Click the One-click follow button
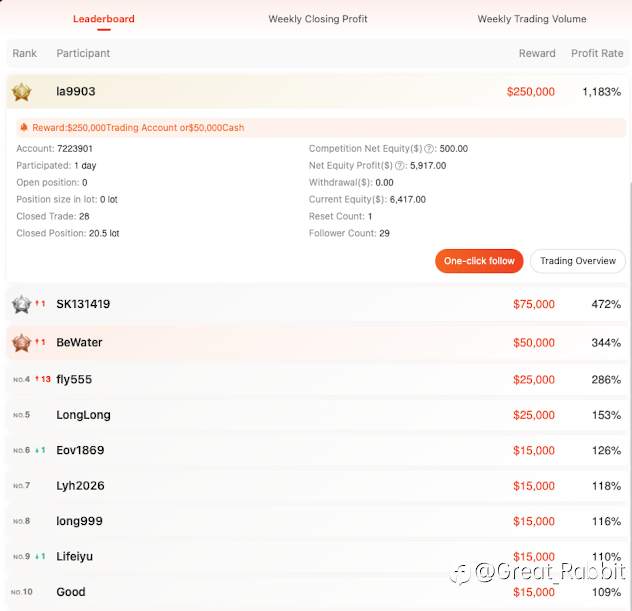 tap(479, 261)
